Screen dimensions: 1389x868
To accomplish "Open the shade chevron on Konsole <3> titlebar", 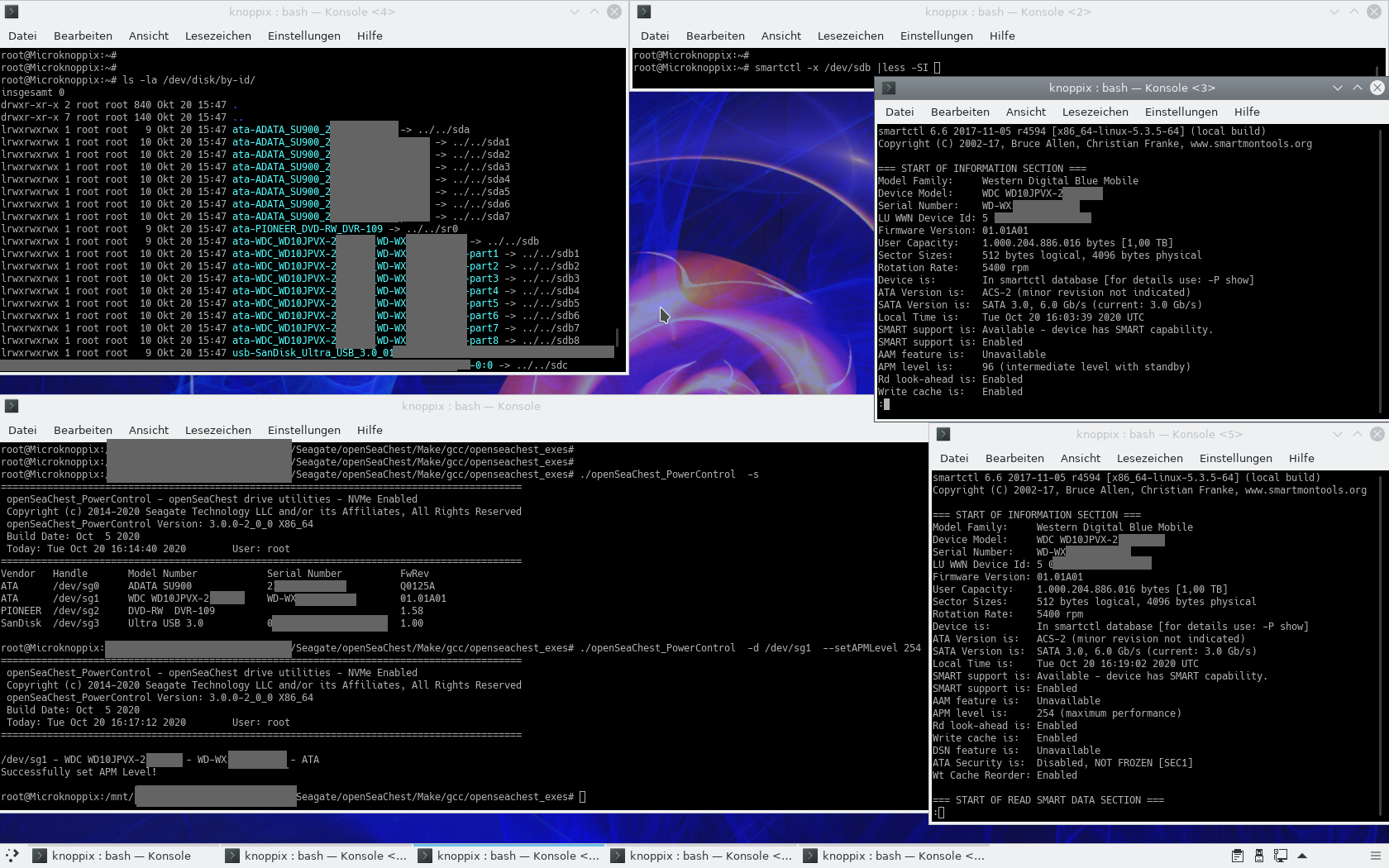I will (x=1336, y=88).
